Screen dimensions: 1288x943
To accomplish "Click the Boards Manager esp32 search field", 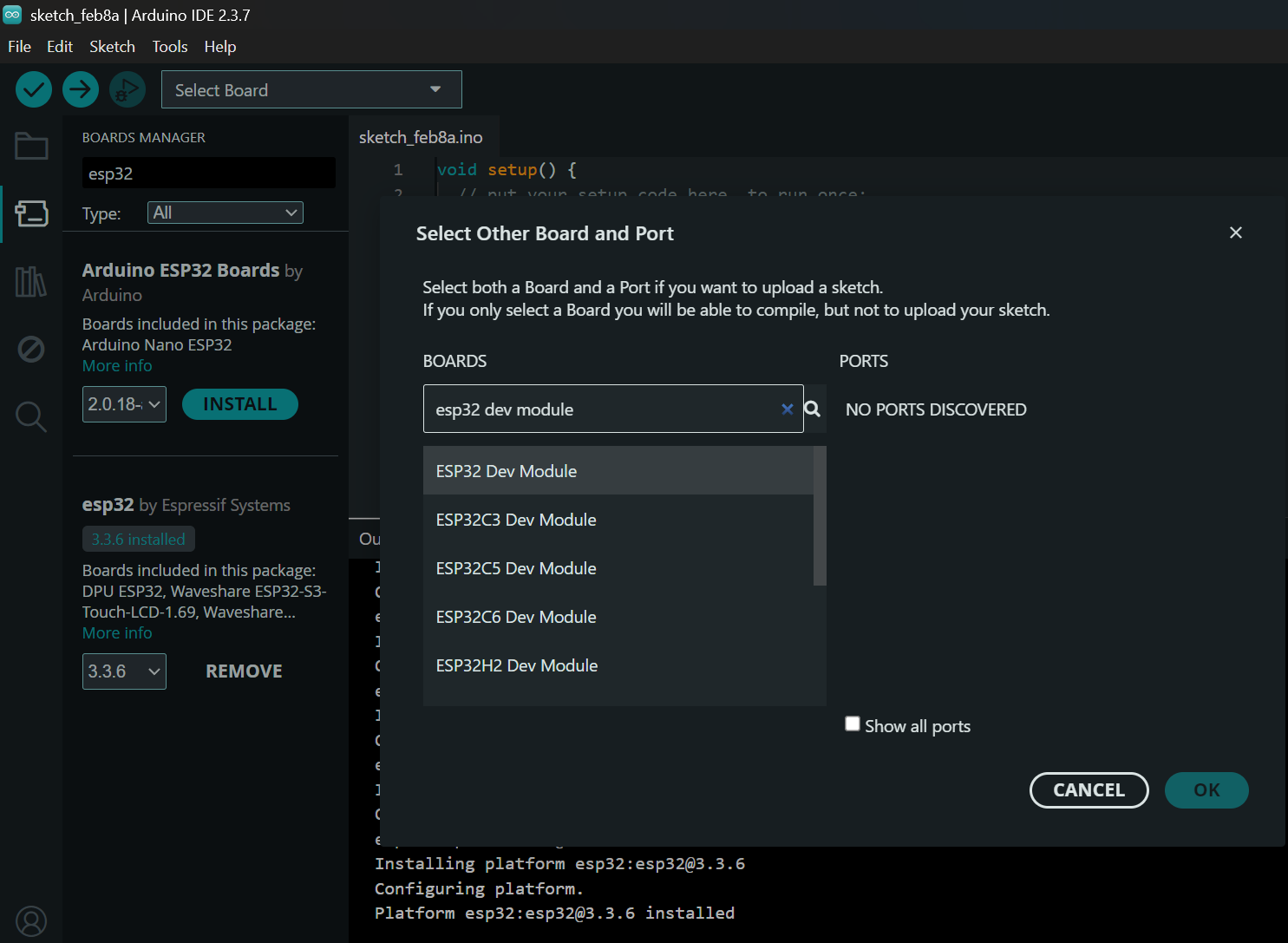I will (208, 174).
